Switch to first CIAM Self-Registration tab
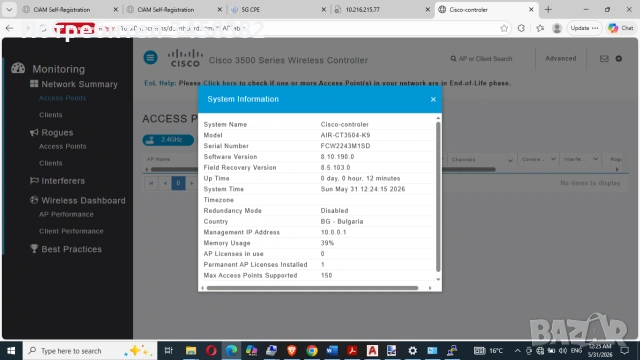 coord(70,9)
